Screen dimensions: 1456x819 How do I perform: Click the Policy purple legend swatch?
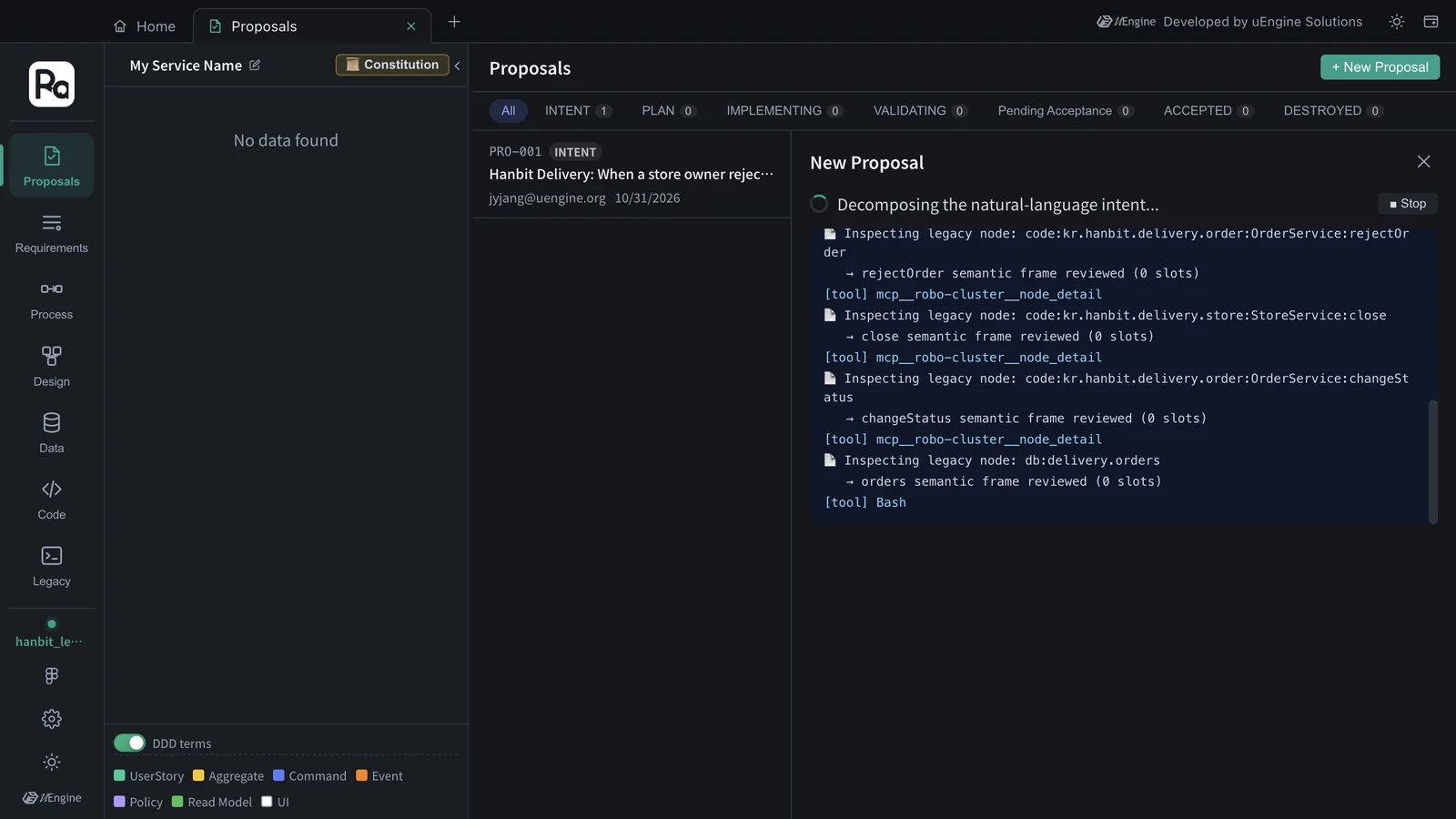click(119, 802)
